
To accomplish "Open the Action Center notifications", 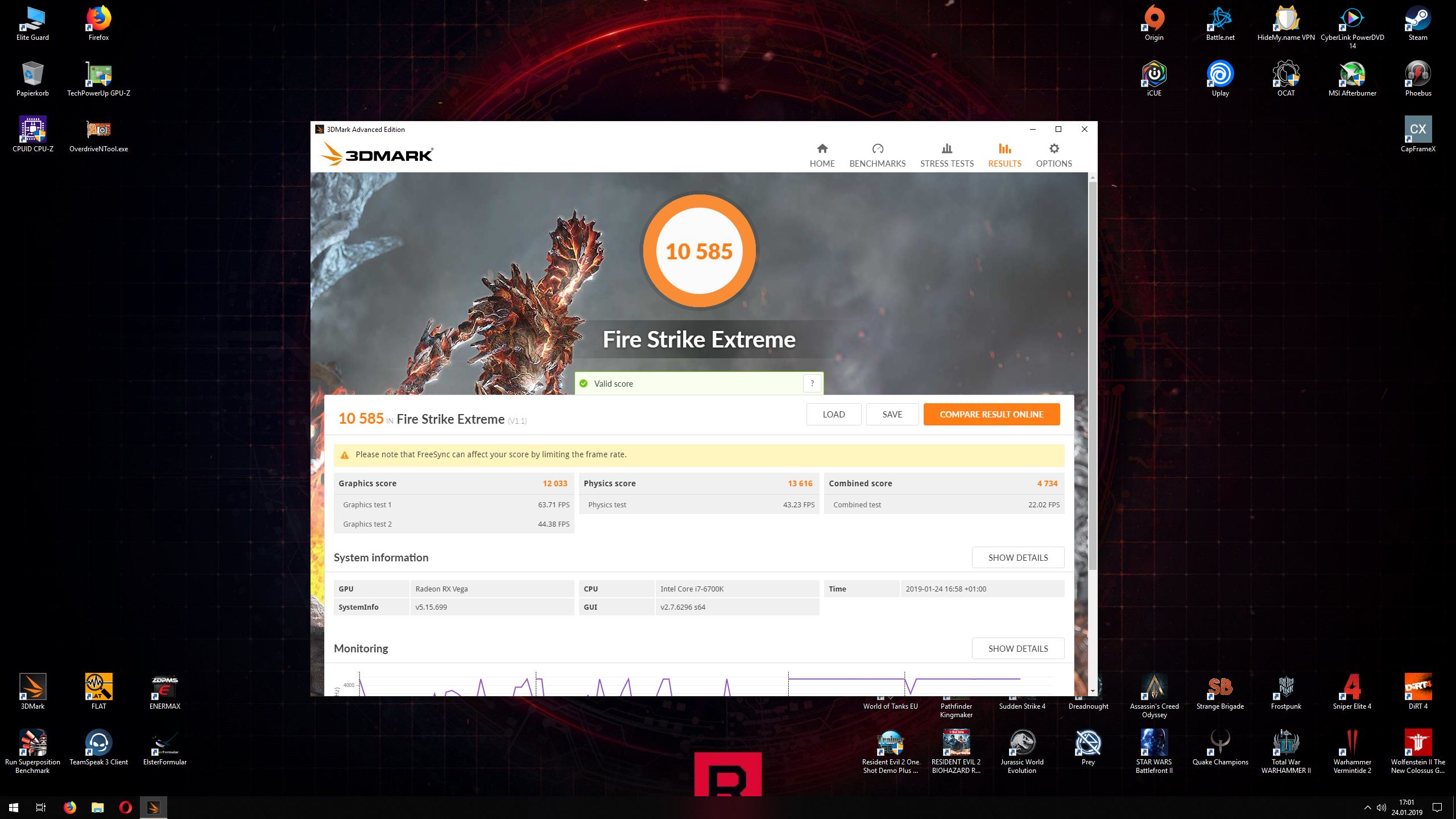I will click(1437, 808).
